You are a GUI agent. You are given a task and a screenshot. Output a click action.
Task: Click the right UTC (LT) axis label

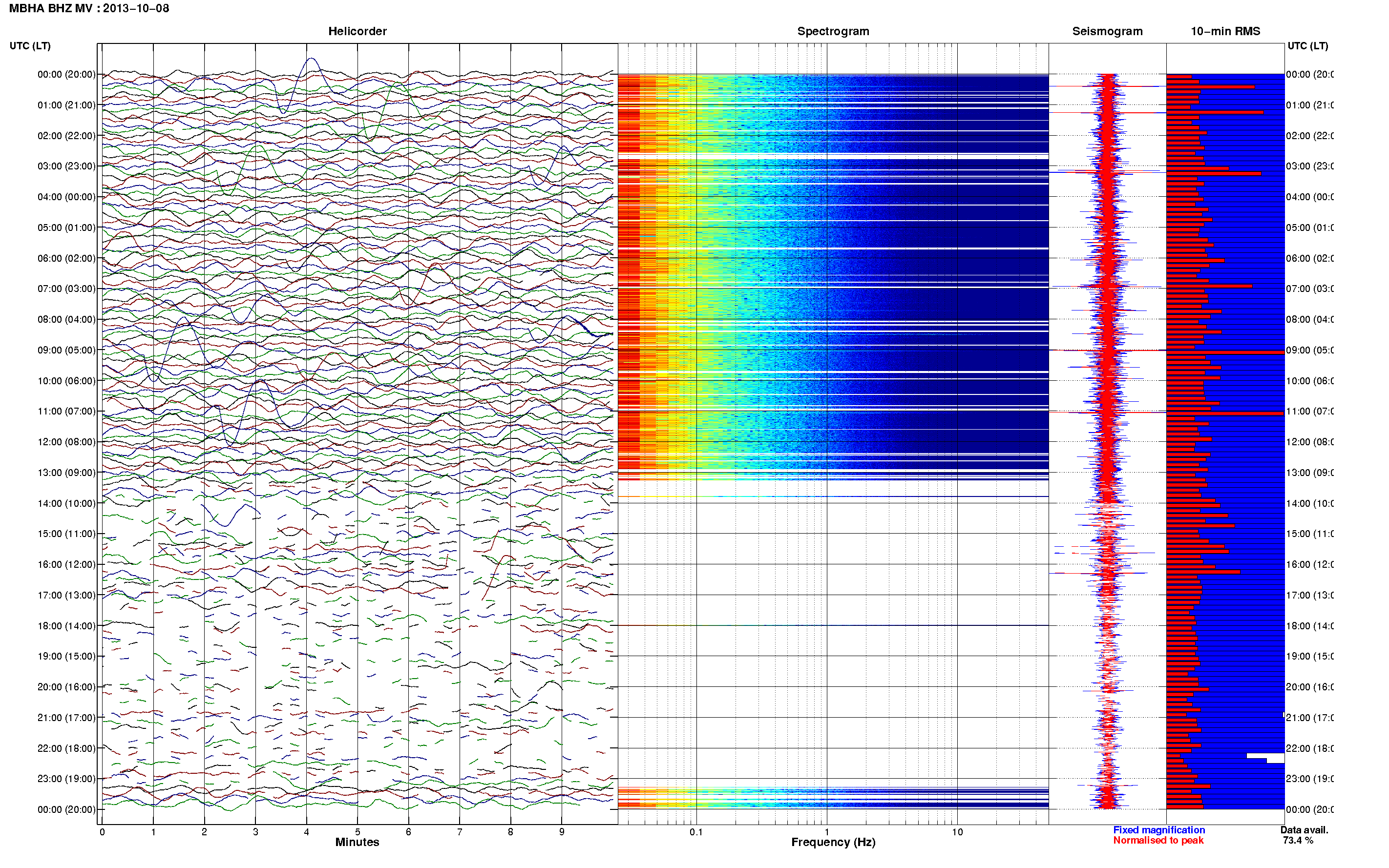point(1307,46)
